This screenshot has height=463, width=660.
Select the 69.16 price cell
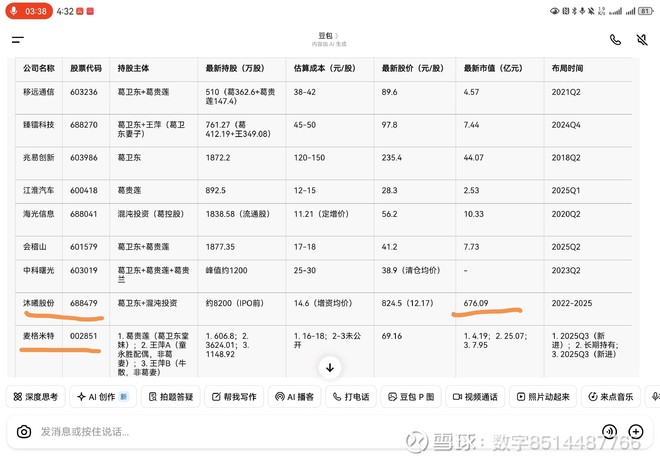tap(392, 336)
